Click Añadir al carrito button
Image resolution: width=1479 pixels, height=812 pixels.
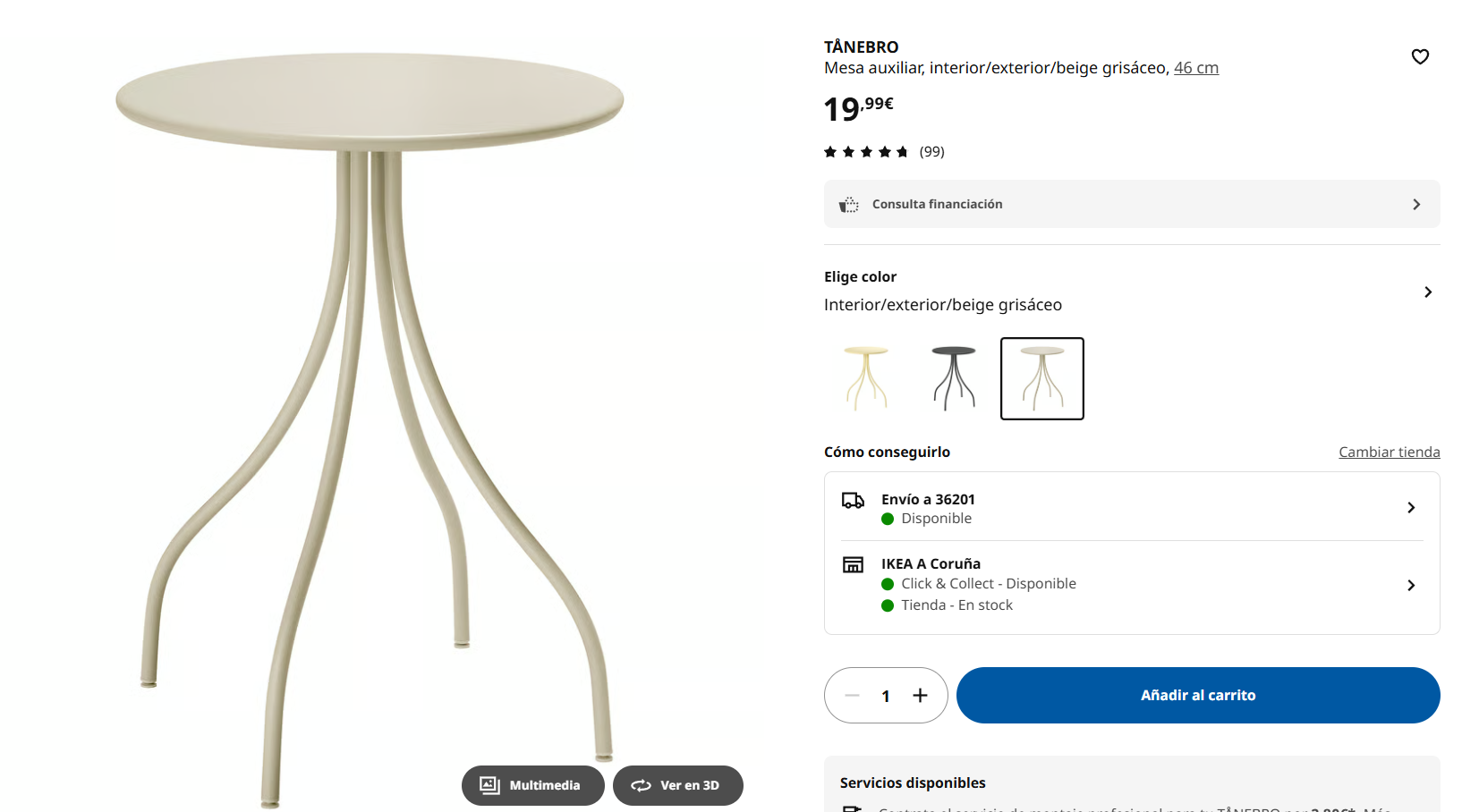pyautogui.click(x=1197, y=696)
